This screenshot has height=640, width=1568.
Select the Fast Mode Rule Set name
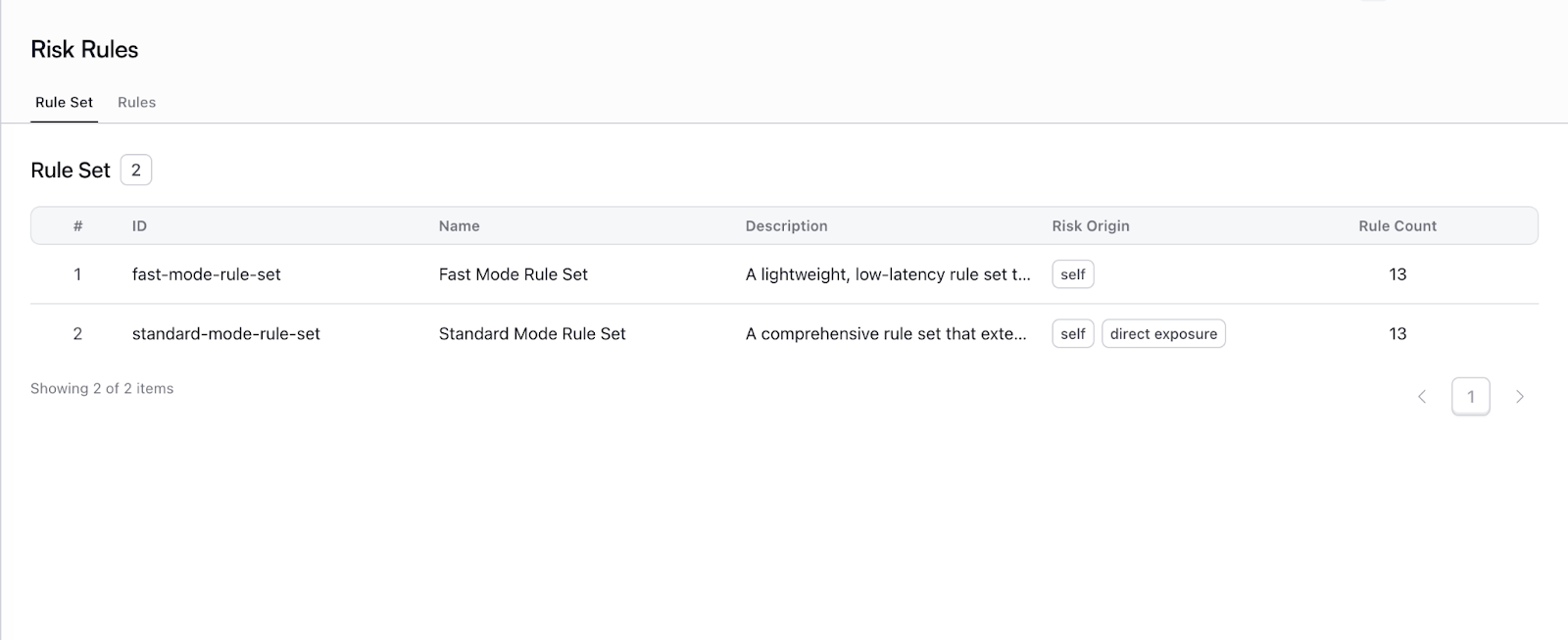coord(513,274)
